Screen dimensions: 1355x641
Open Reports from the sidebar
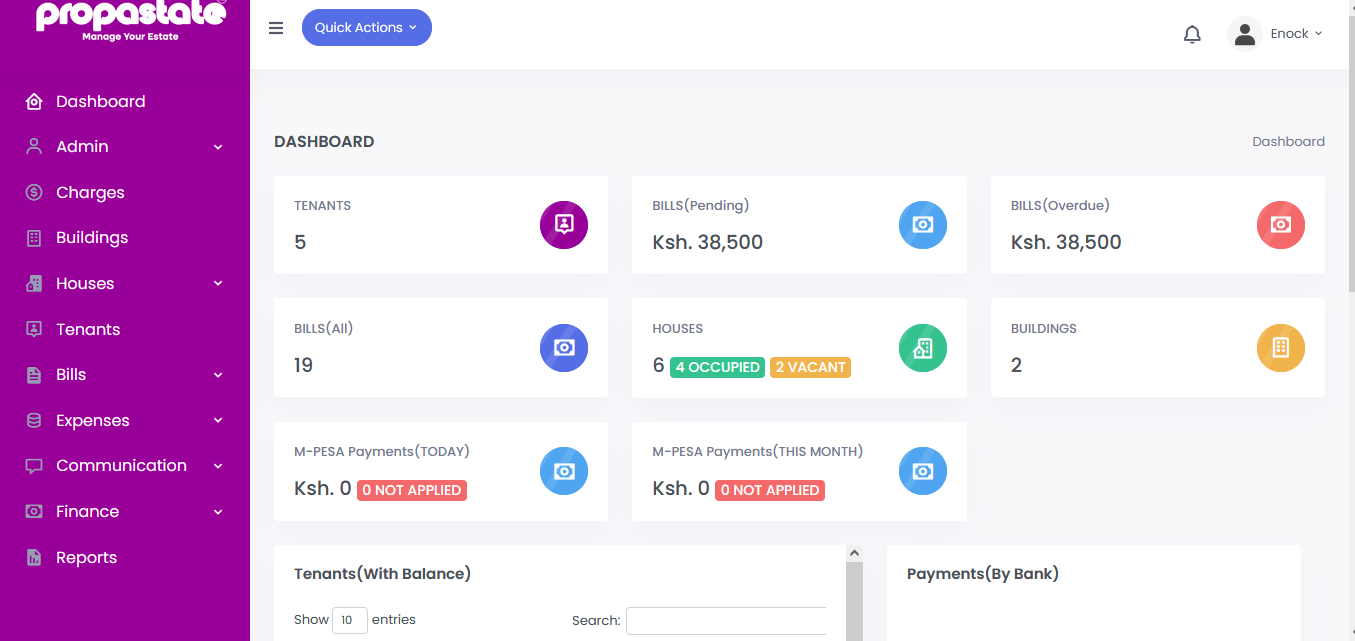(86, 558)
